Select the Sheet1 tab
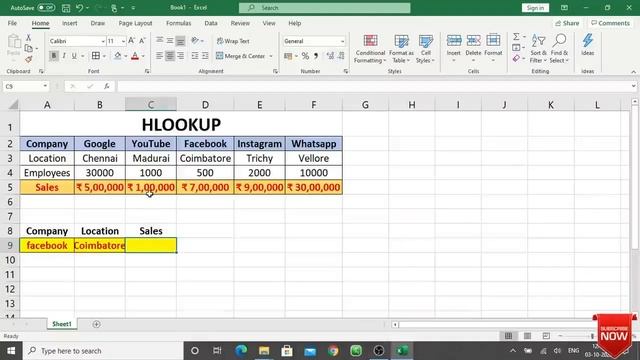 click(62, 324)
